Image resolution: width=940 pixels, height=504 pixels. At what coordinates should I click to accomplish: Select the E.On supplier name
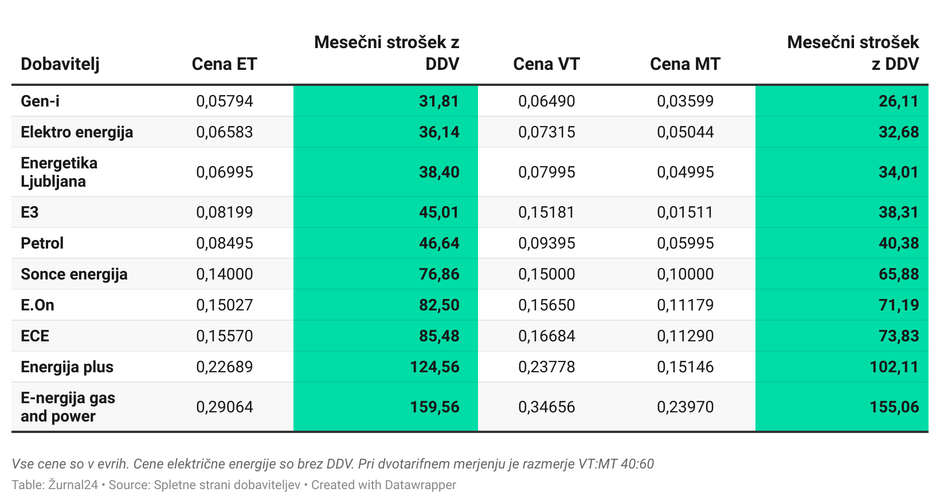tap(38, 305)
